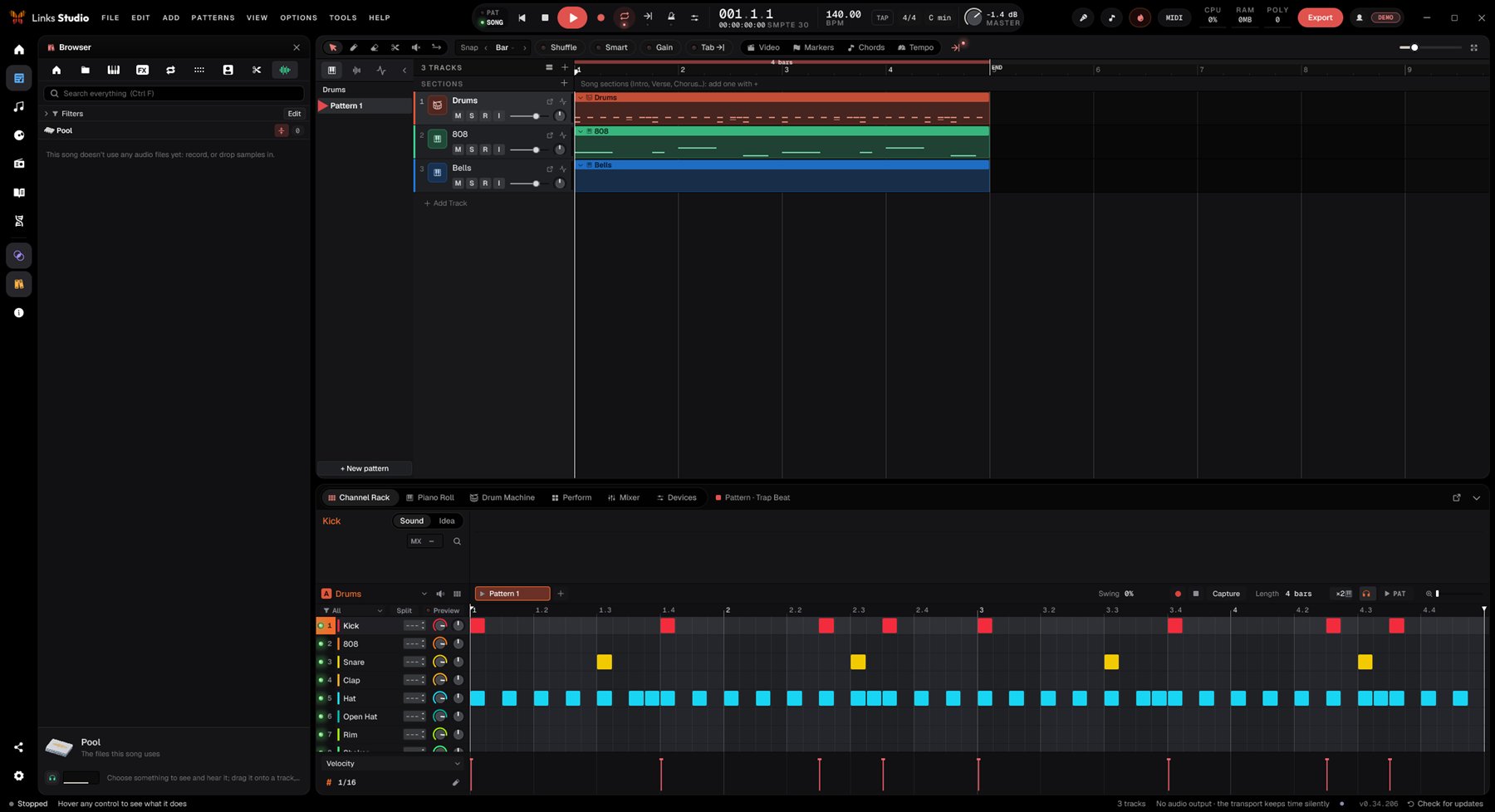The height and width of the screenshot is (812, 1495).
Task: Click the music note icon in left sidebar
Action: tap(19, 106)
